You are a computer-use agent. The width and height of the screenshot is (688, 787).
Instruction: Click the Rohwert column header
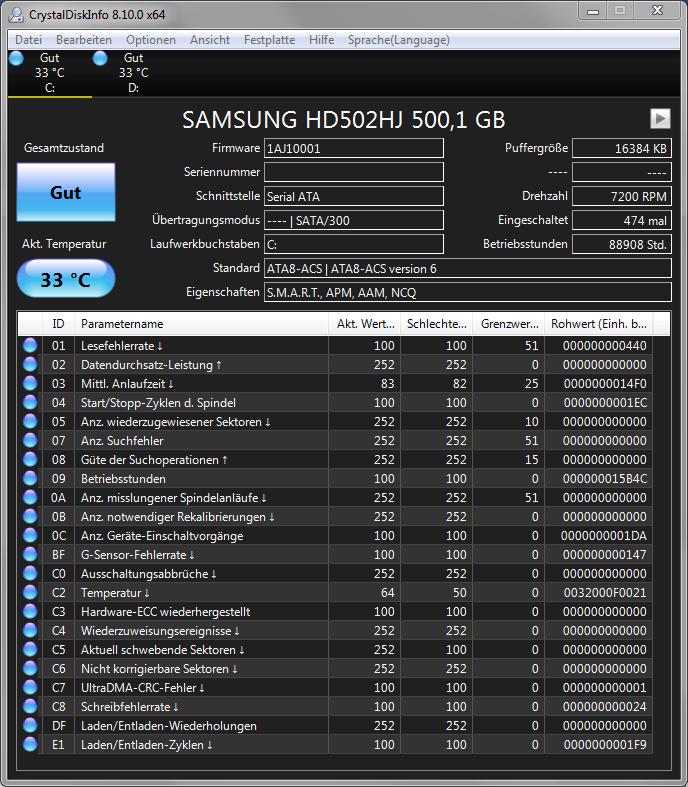click(x=599, y=324)
